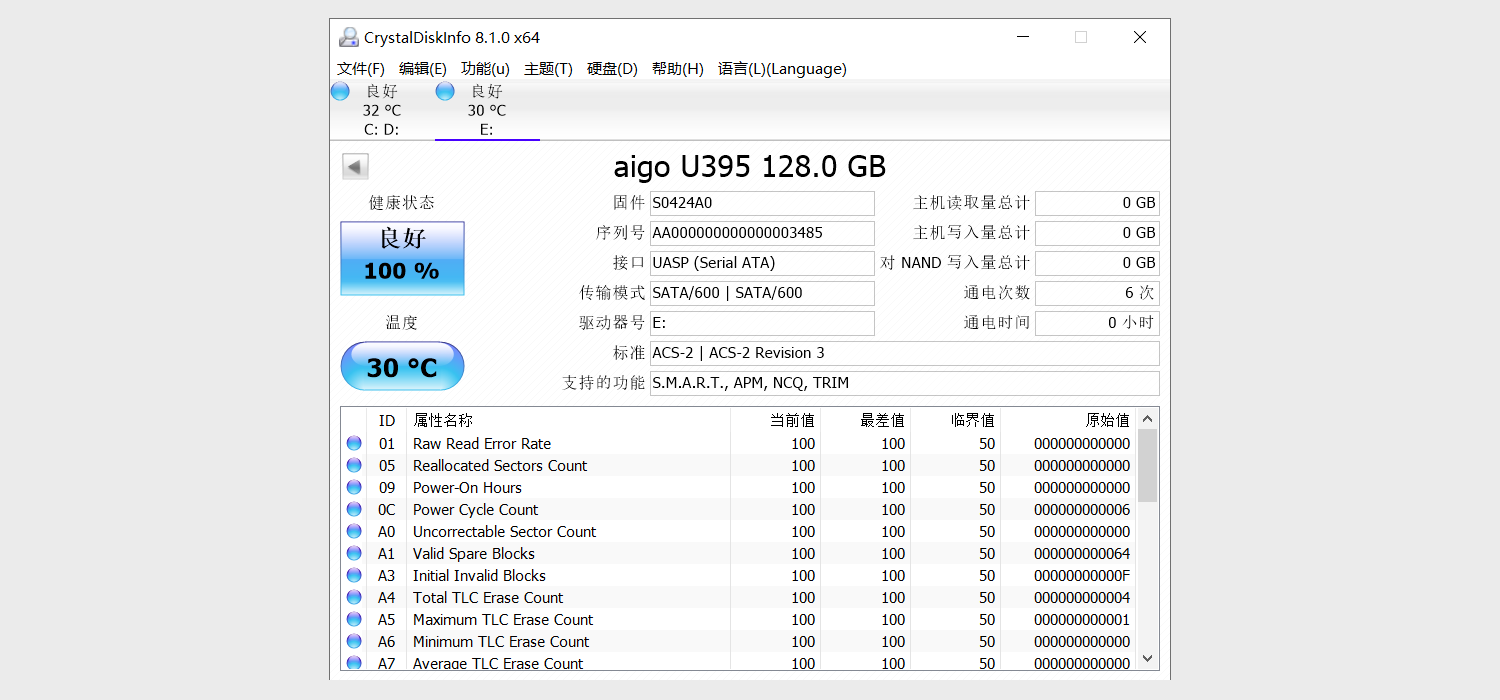Click the 最差值 column header

click(865, 420)
